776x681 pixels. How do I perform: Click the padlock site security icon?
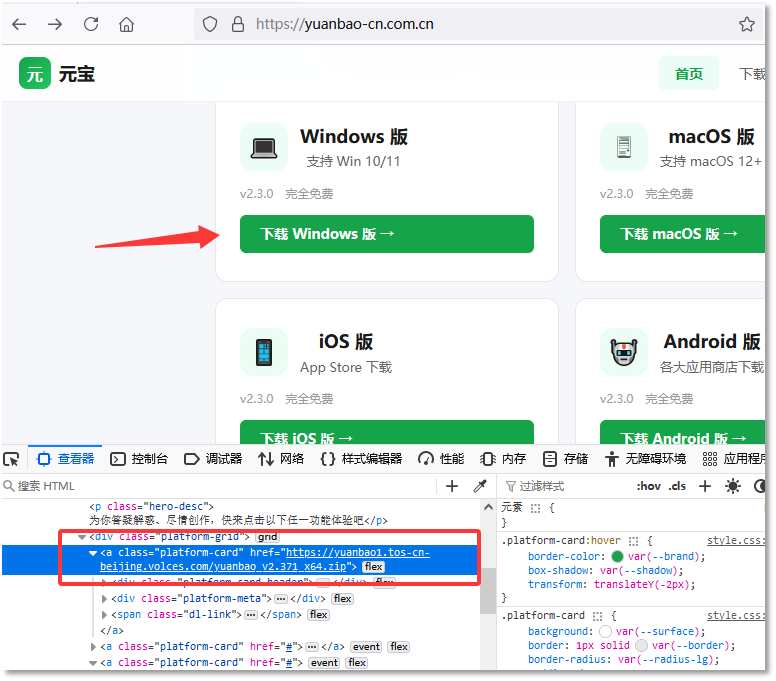[238, 24]
